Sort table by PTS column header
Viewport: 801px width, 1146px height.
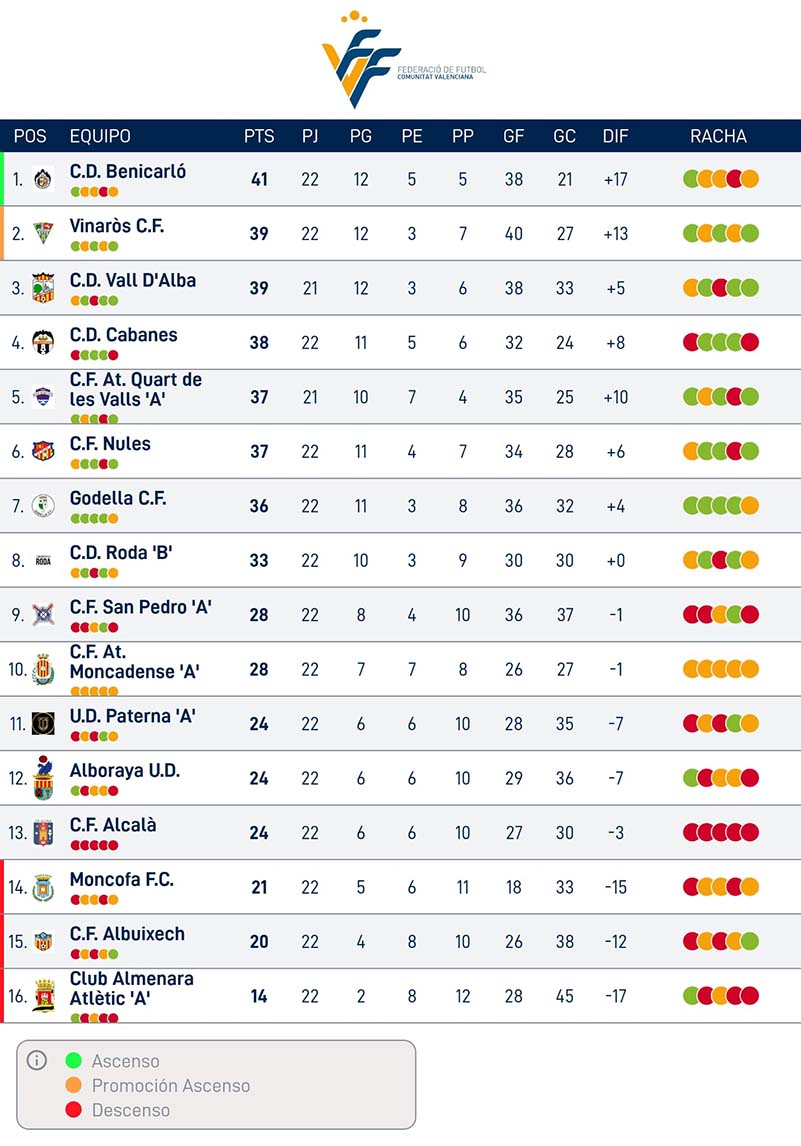point(259,136)
